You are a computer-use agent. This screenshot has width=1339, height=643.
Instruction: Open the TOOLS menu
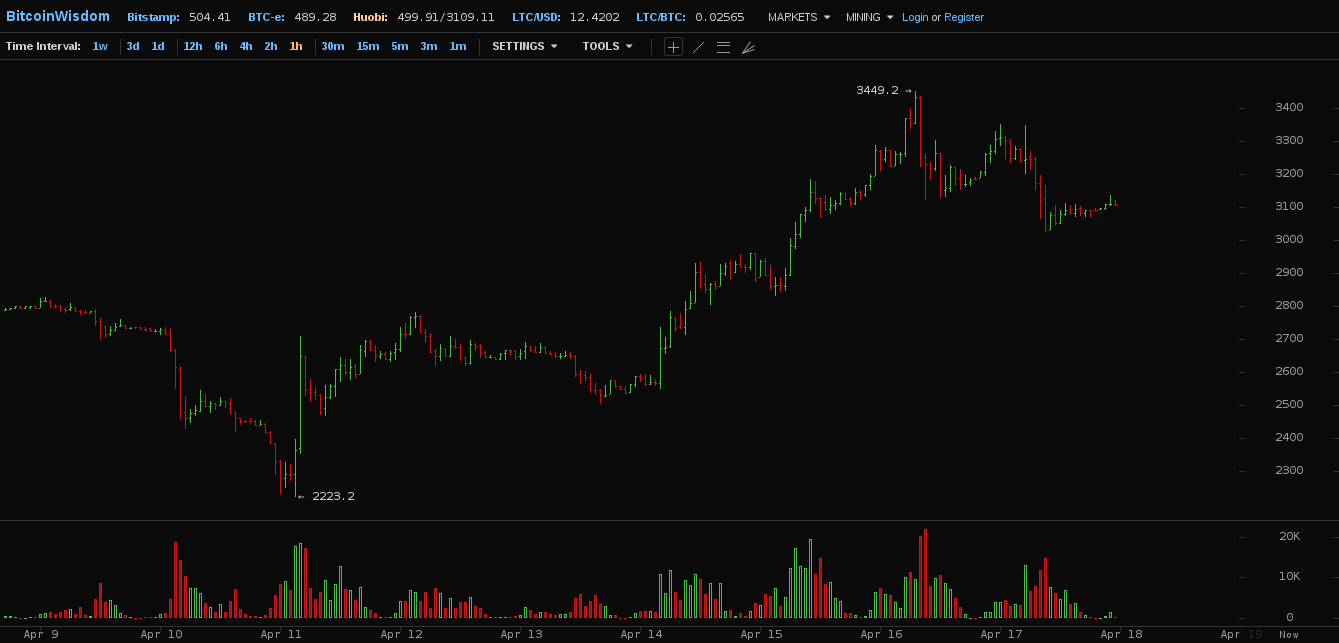tap(607, 46)
